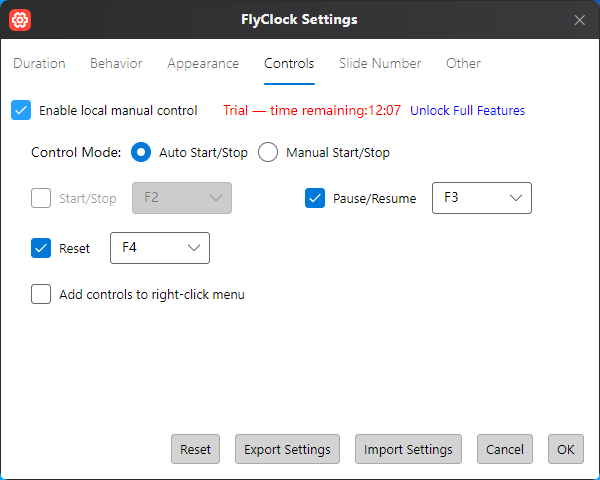
Task: Open the Slide Number tab
Action: tap(380, 63)
